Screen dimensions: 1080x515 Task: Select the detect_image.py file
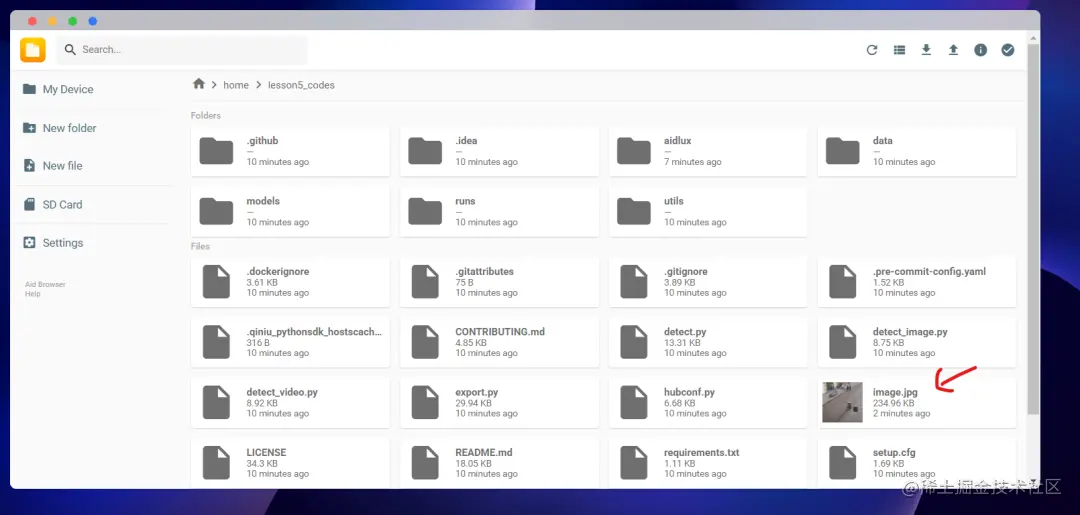tap(917, 342)
